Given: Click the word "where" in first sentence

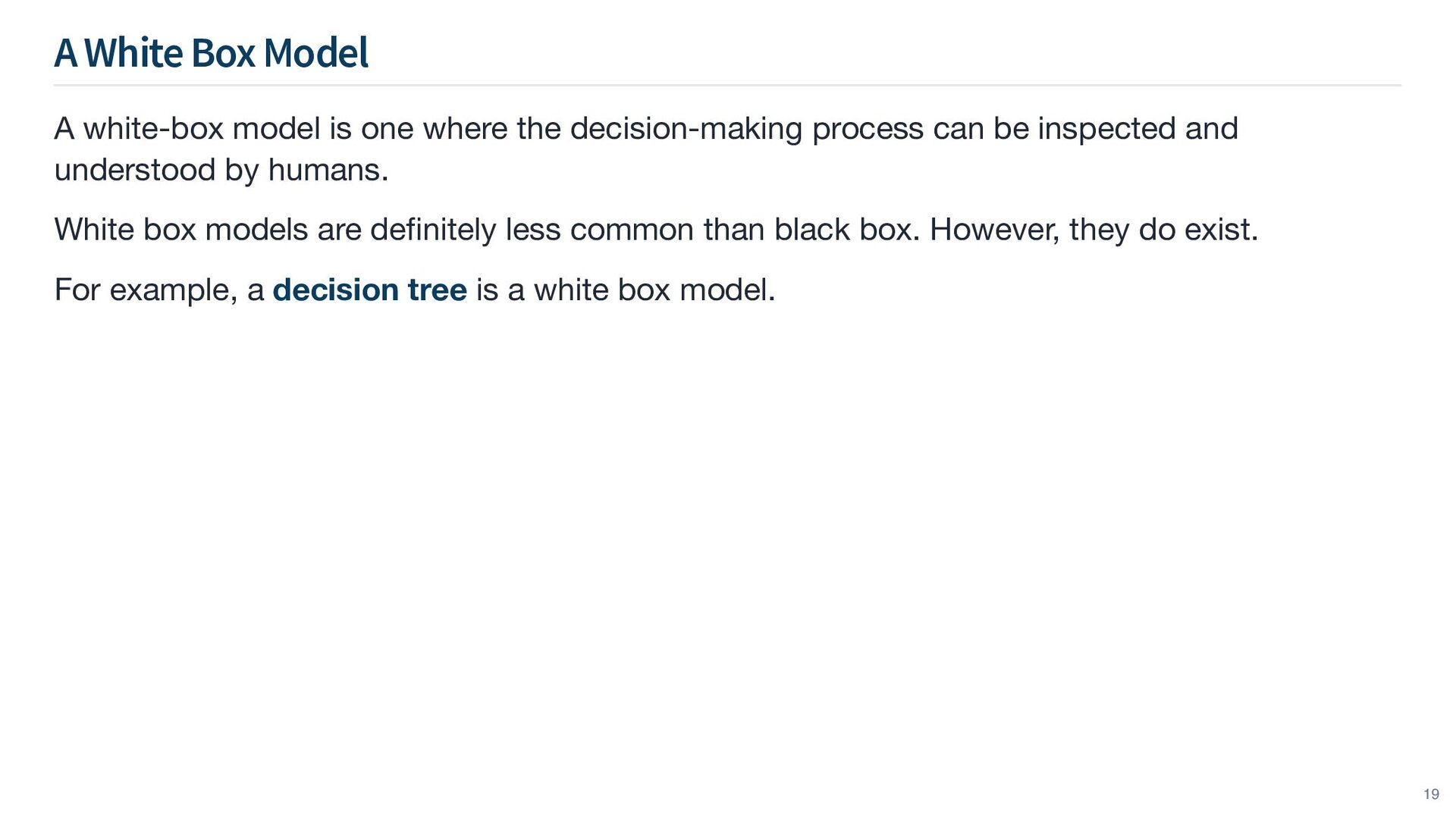Looking at the screenshot, I should (x=465, y=129).
